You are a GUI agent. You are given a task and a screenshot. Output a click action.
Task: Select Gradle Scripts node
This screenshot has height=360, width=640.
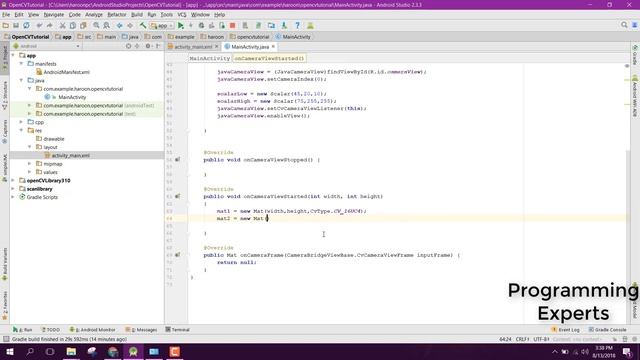tap(42, 197)
